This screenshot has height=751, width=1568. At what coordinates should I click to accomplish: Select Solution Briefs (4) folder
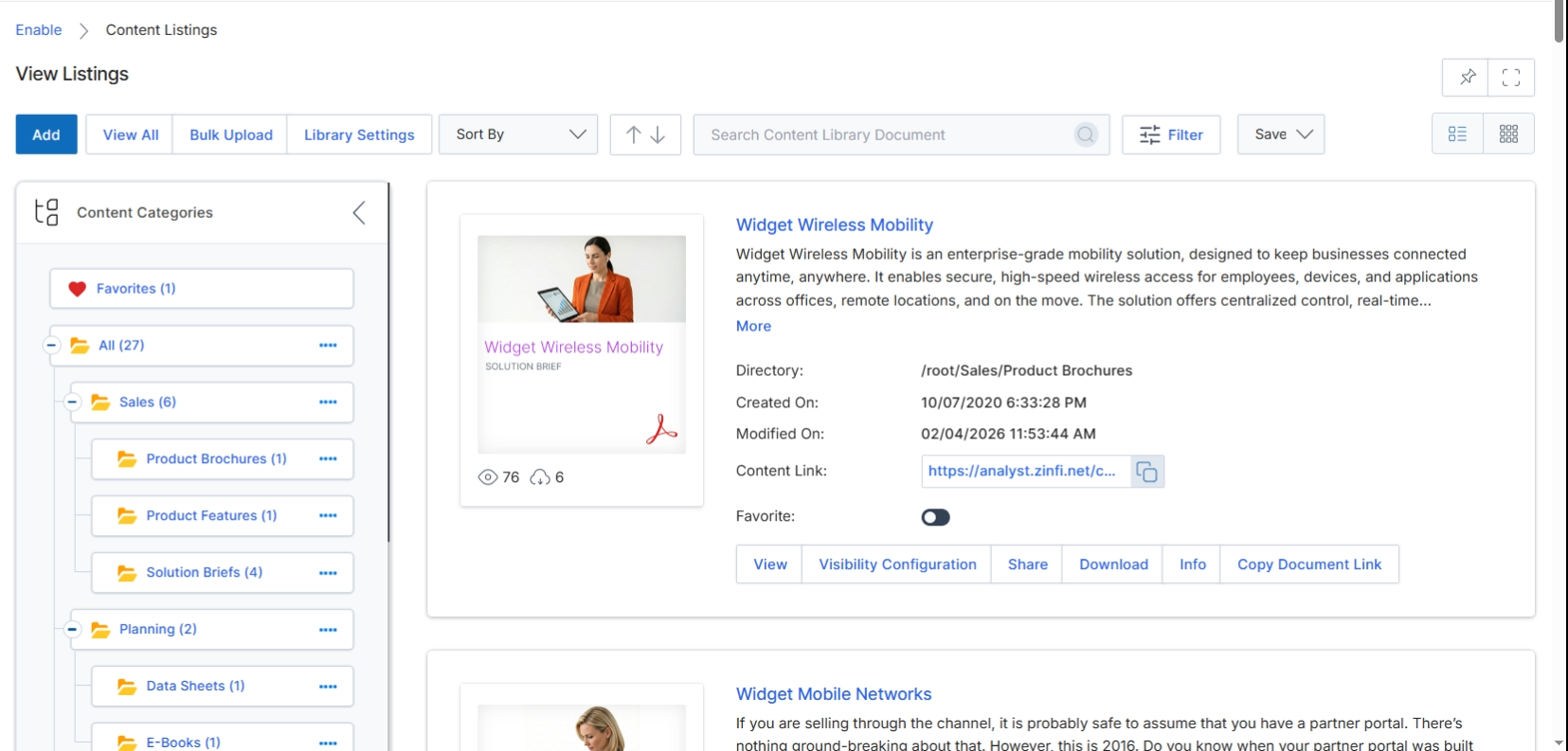205,573
